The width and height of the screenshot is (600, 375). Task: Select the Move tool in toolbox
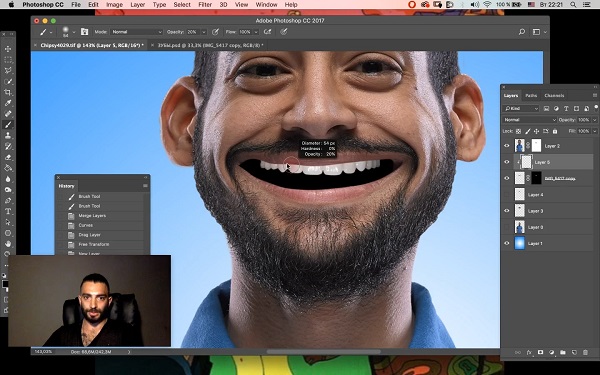point(8,49)
